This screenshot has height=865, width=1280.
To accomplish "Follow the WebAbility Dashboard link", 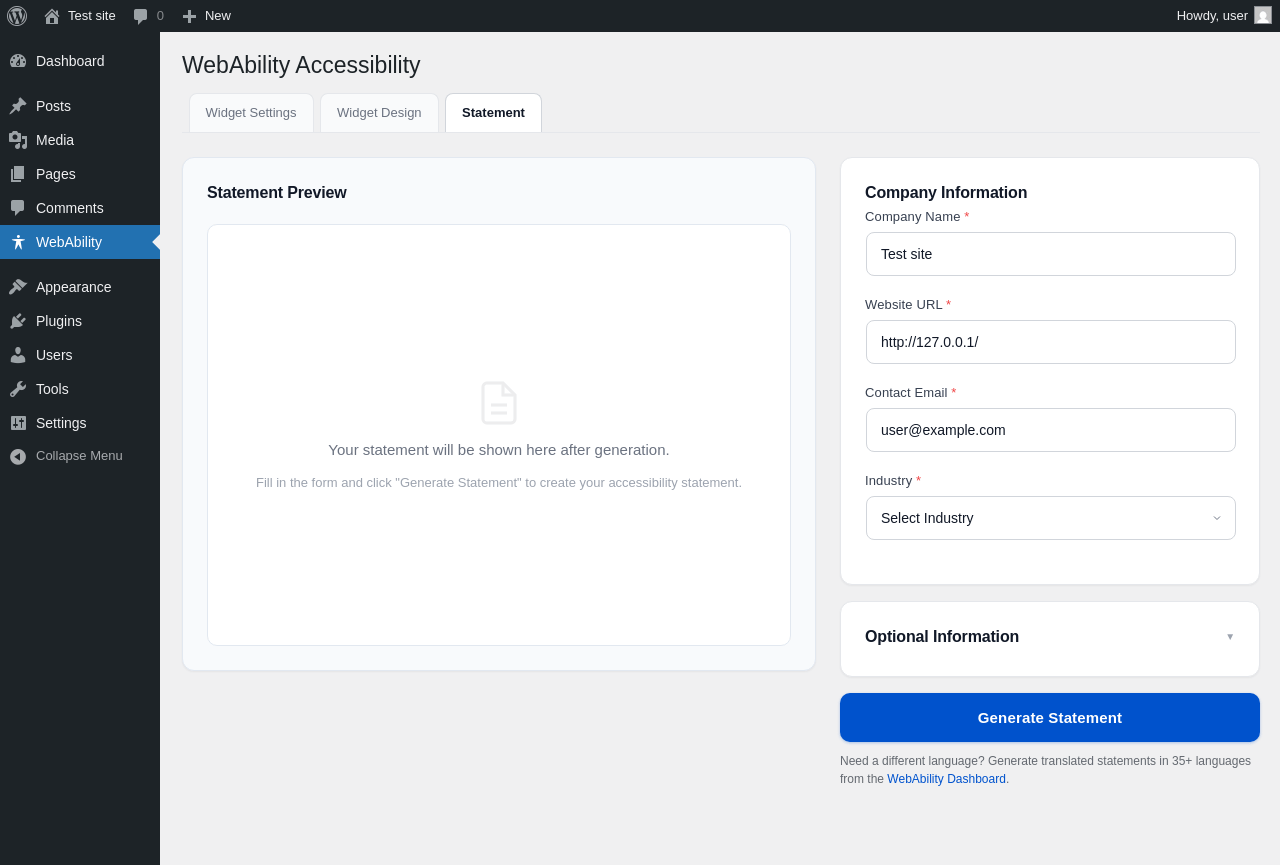I will pos(946,779).
